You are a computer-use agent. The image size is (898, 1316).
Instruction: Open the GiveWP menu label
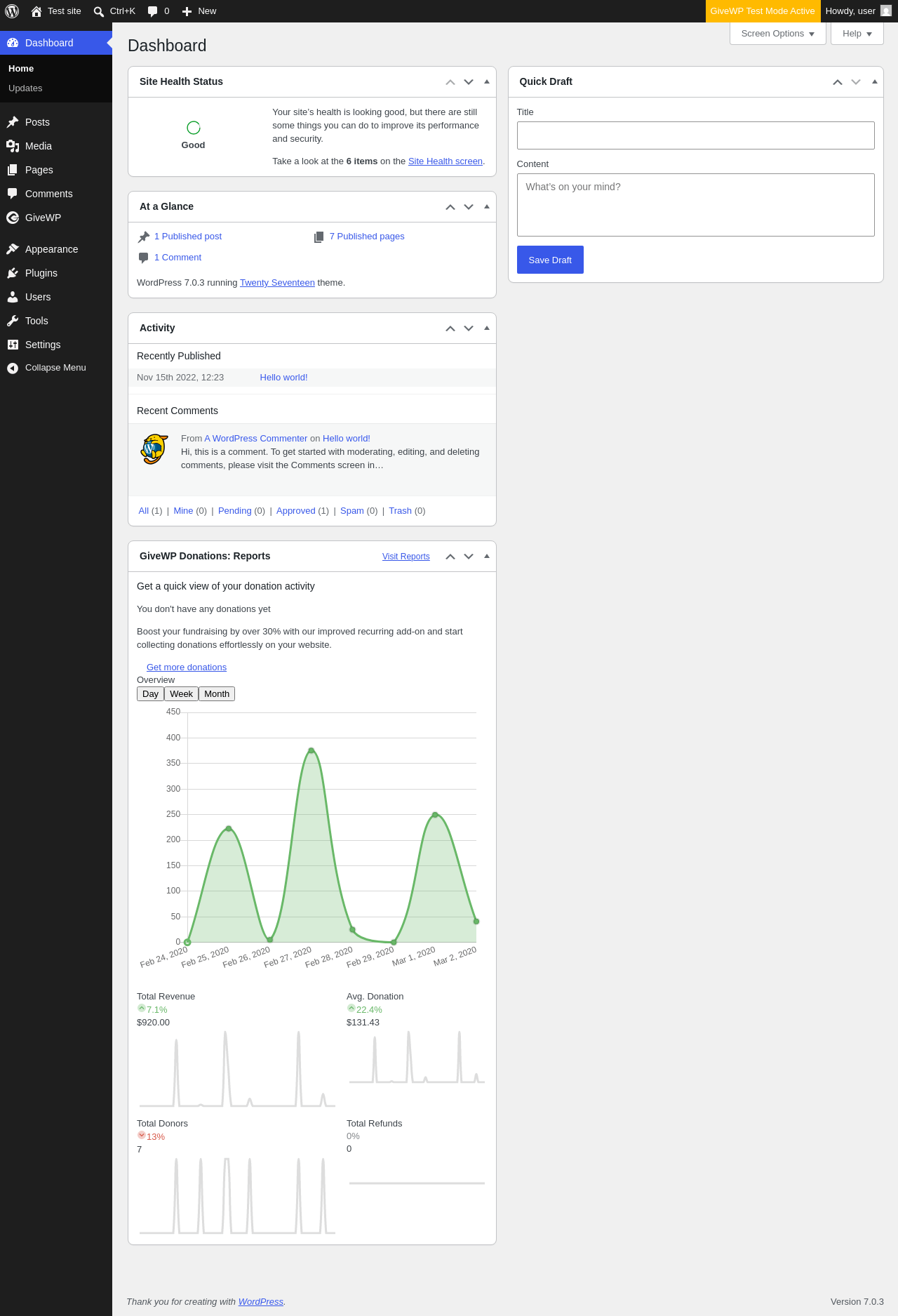43,218
